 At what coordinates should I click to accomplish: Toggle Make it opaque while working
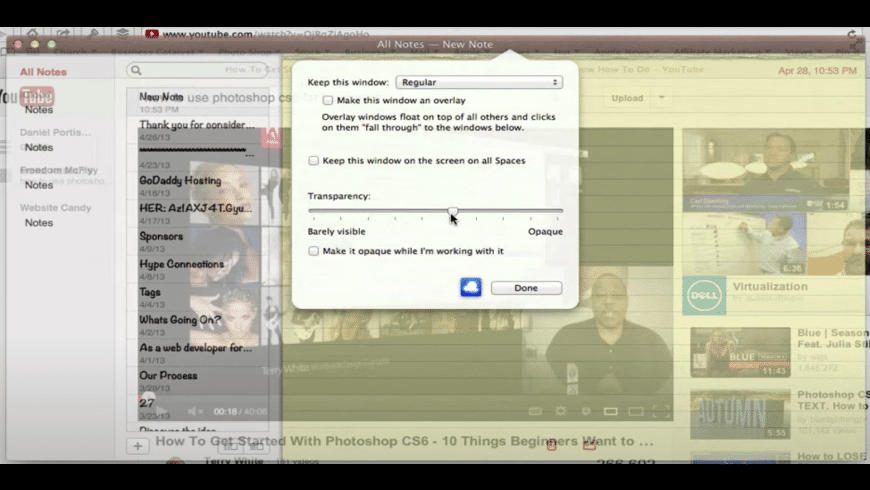313,251
